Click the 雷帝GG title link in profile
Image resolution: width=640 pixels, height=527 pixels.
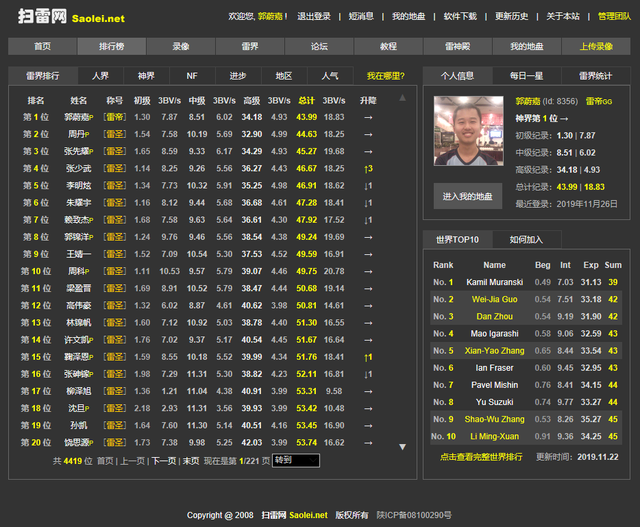point(599,101)
